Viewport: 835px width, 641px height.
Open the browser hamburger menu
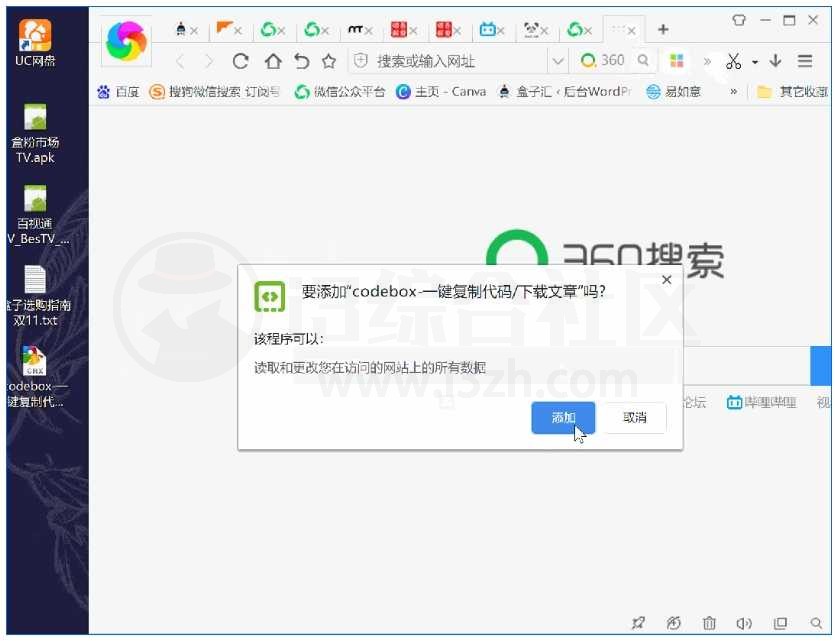[805, 61]
